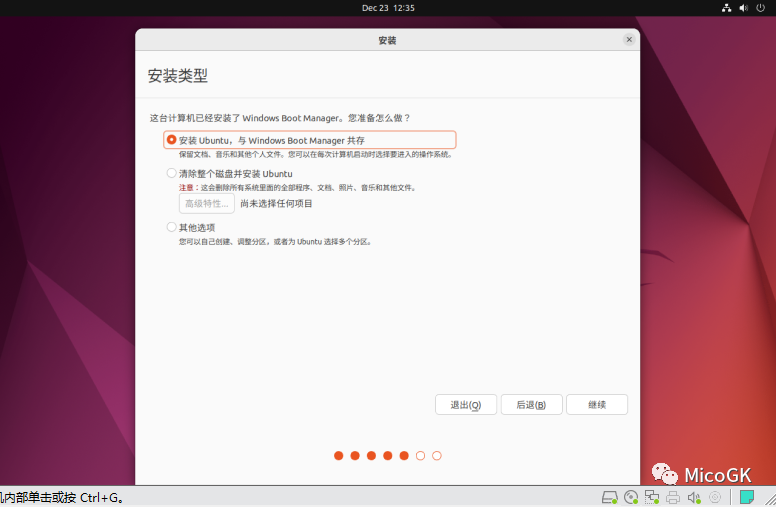Viewport: 776px width, 507px height.
Task: Click the 安装 window title text
Action: (x=387, y=40)
